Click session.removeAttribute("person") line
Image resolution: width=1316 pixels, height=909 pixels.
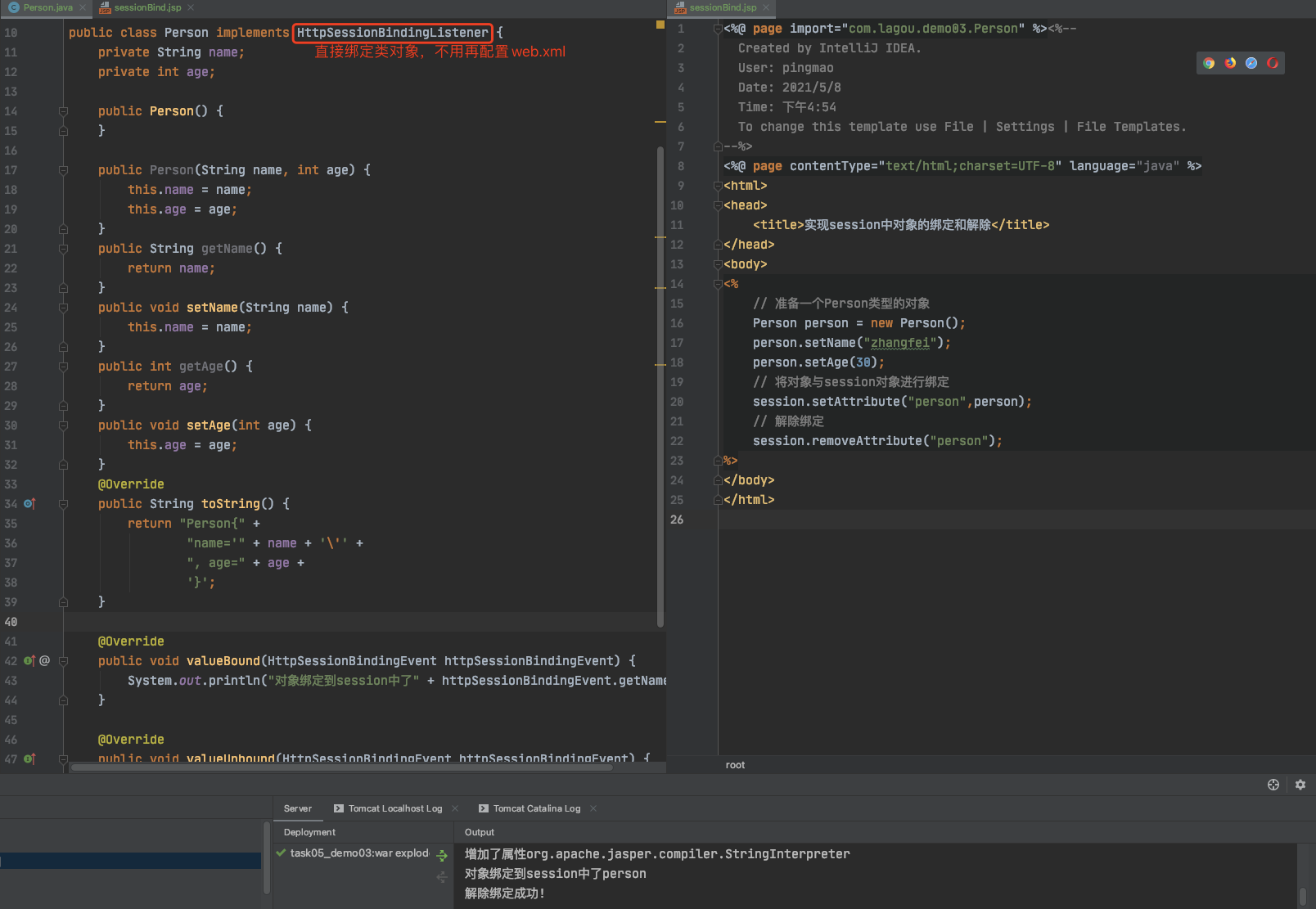[x=877, y=441]
